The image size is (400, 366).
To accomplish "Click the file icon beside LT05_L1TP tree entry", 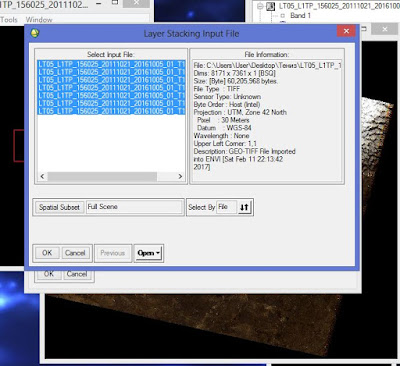I will point(270,6).
